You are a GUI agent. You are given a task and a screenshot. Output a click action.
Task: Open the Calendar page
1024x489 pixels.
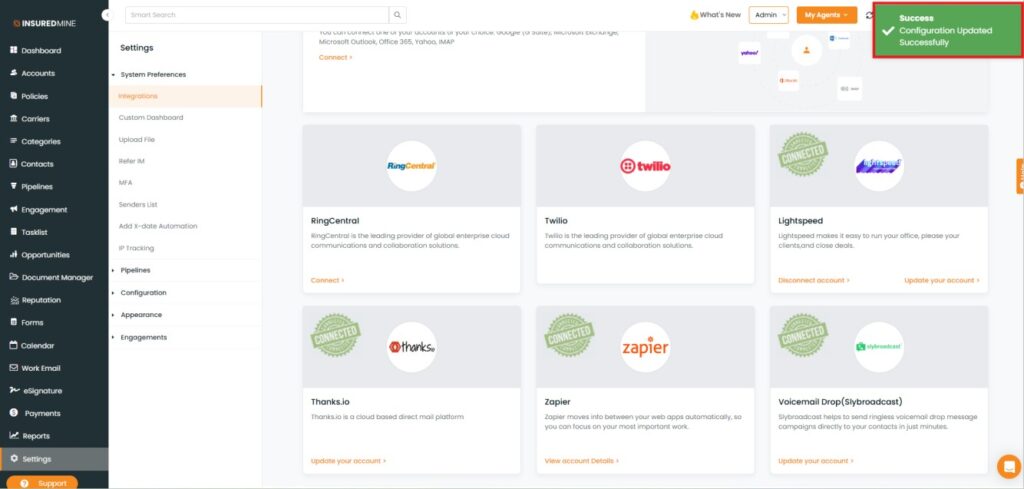pos(37,345)
